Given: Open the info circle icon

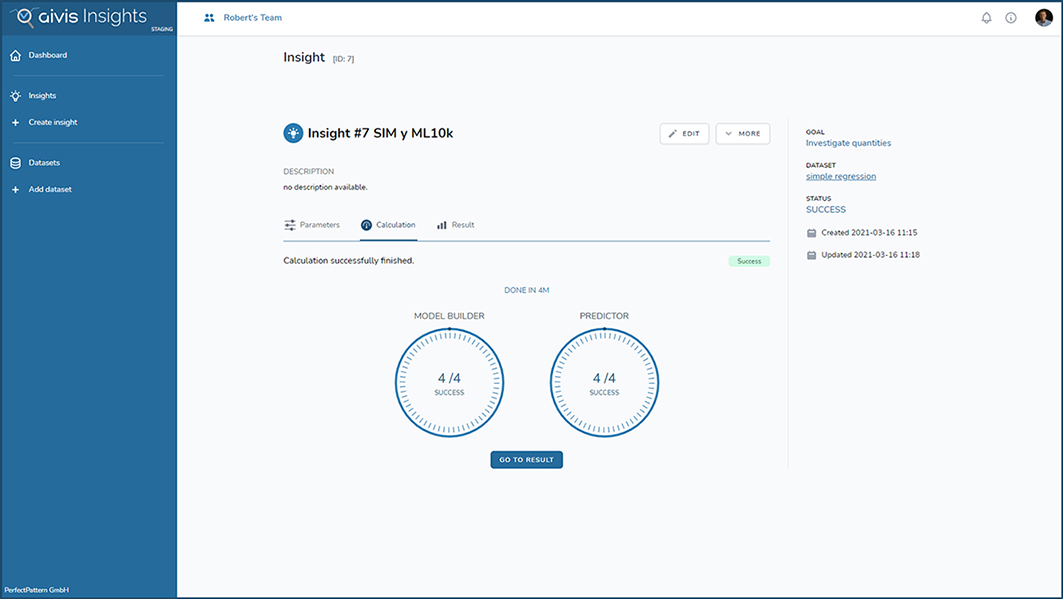Looking at the screenshot, I should pos(1011,18).
